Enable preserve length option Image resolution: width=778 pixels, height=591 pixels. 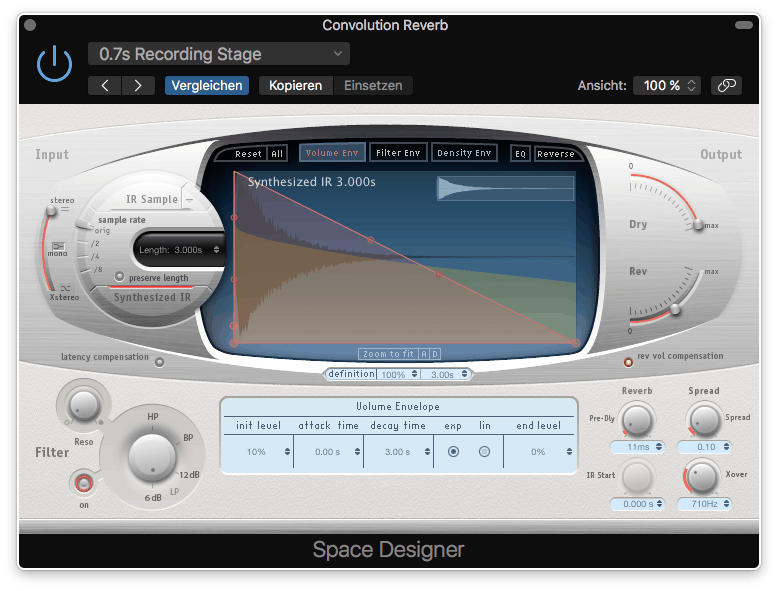pos(119,276)
